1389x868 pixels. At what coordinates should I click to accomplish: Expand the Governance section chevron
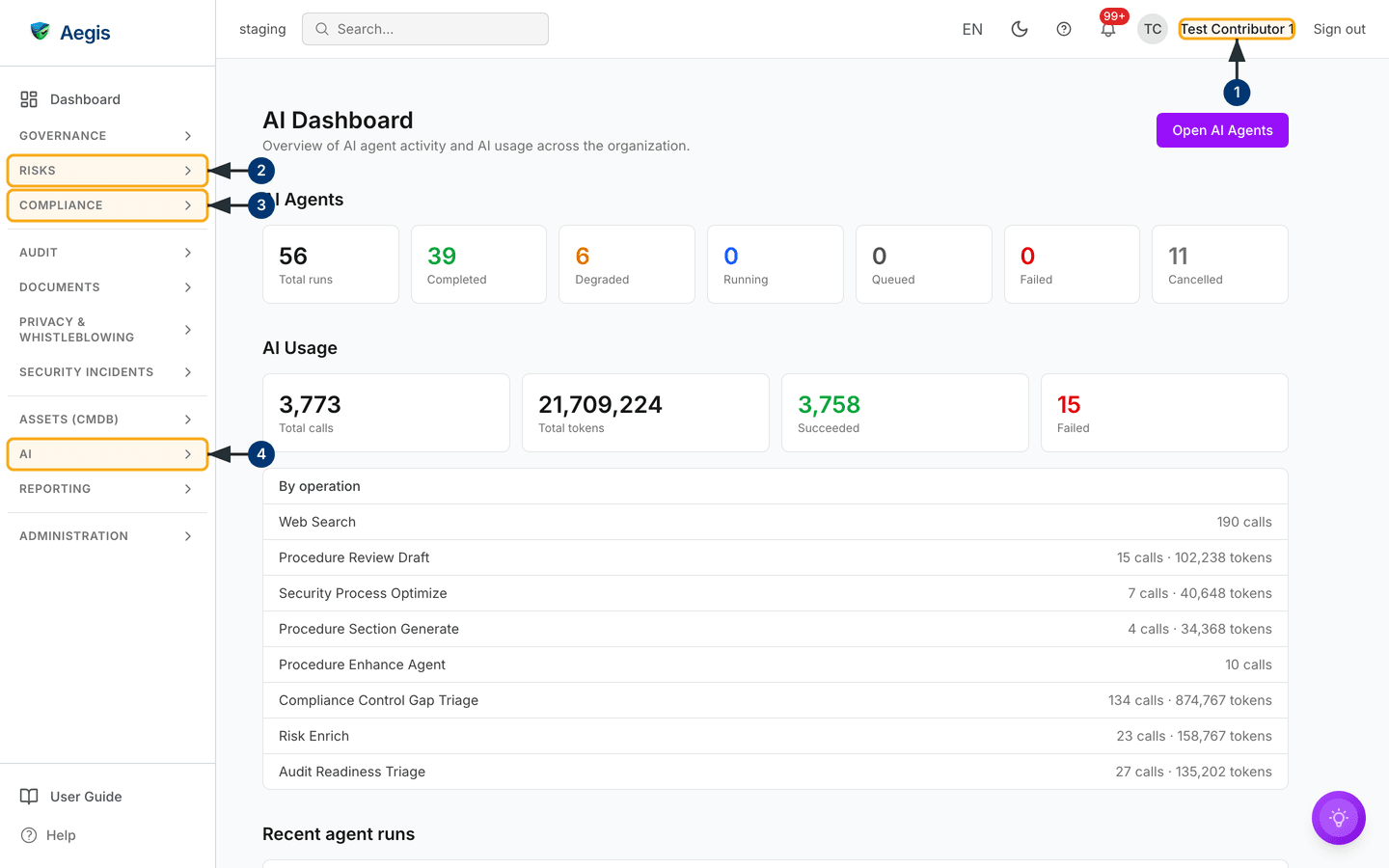click(x=188, y=136)
